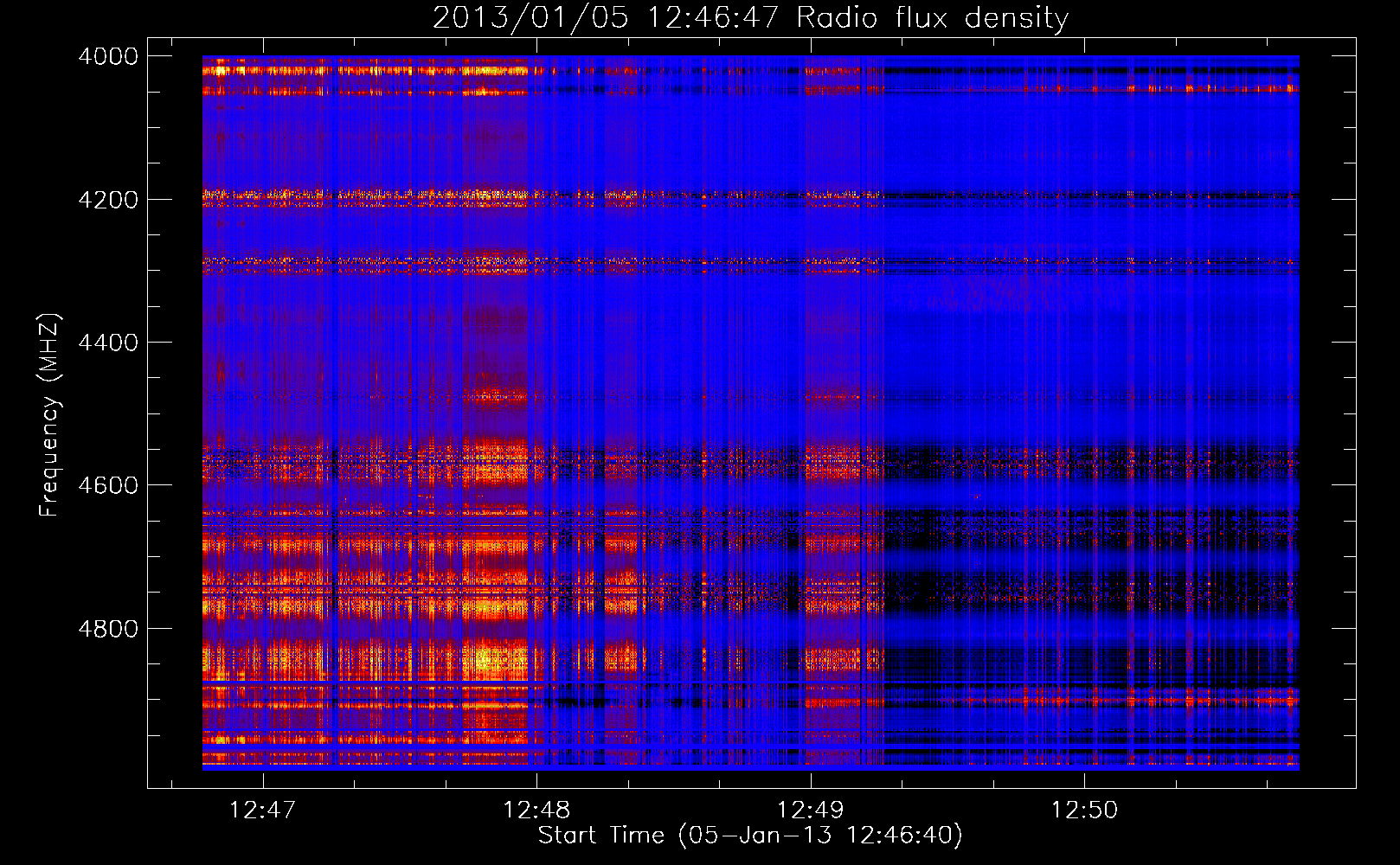Viewport: 1400px width, 865px height.
Task: Click the 12:48 time axis label
Action: (x=536, y=810)
